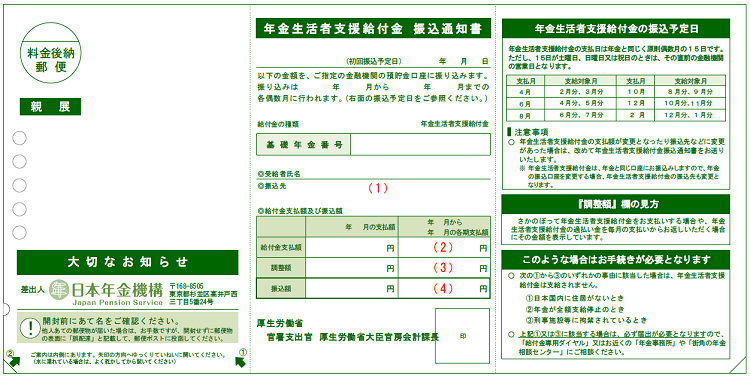Image resolution: width=750 pixels, height=376 pixels.
Task: Click the red (4) marker in 振込額 row
Action: pos(442,289)
